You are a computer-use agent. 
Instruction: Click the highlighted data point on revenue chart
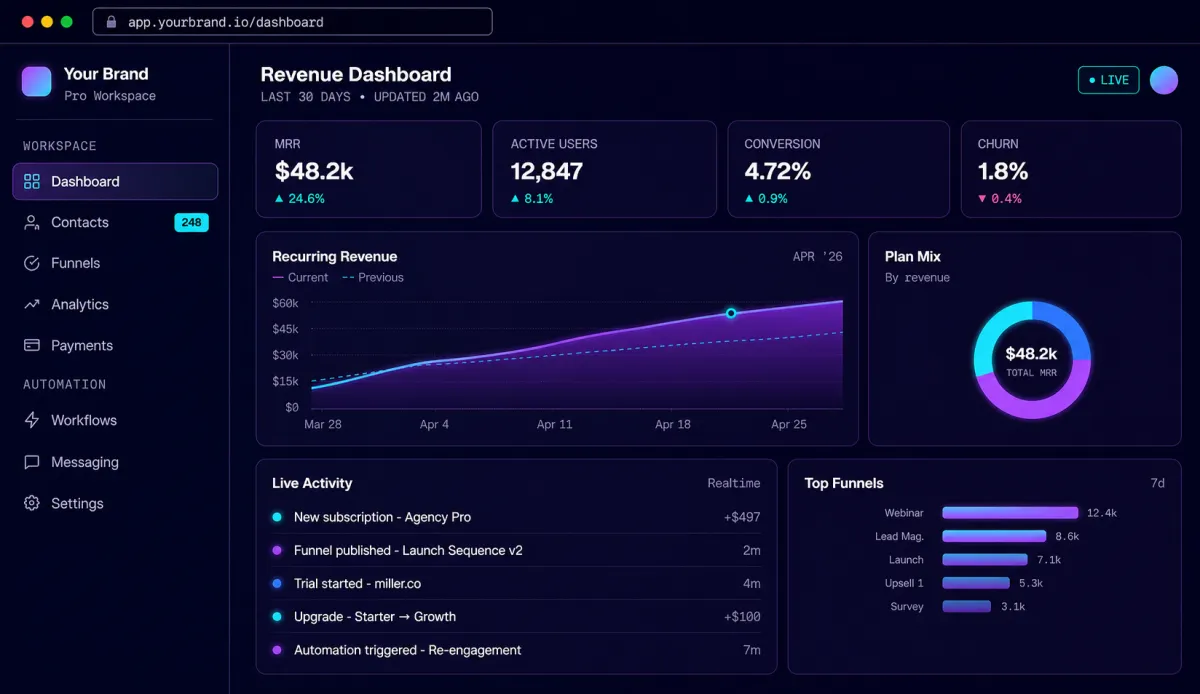(731, 313)
